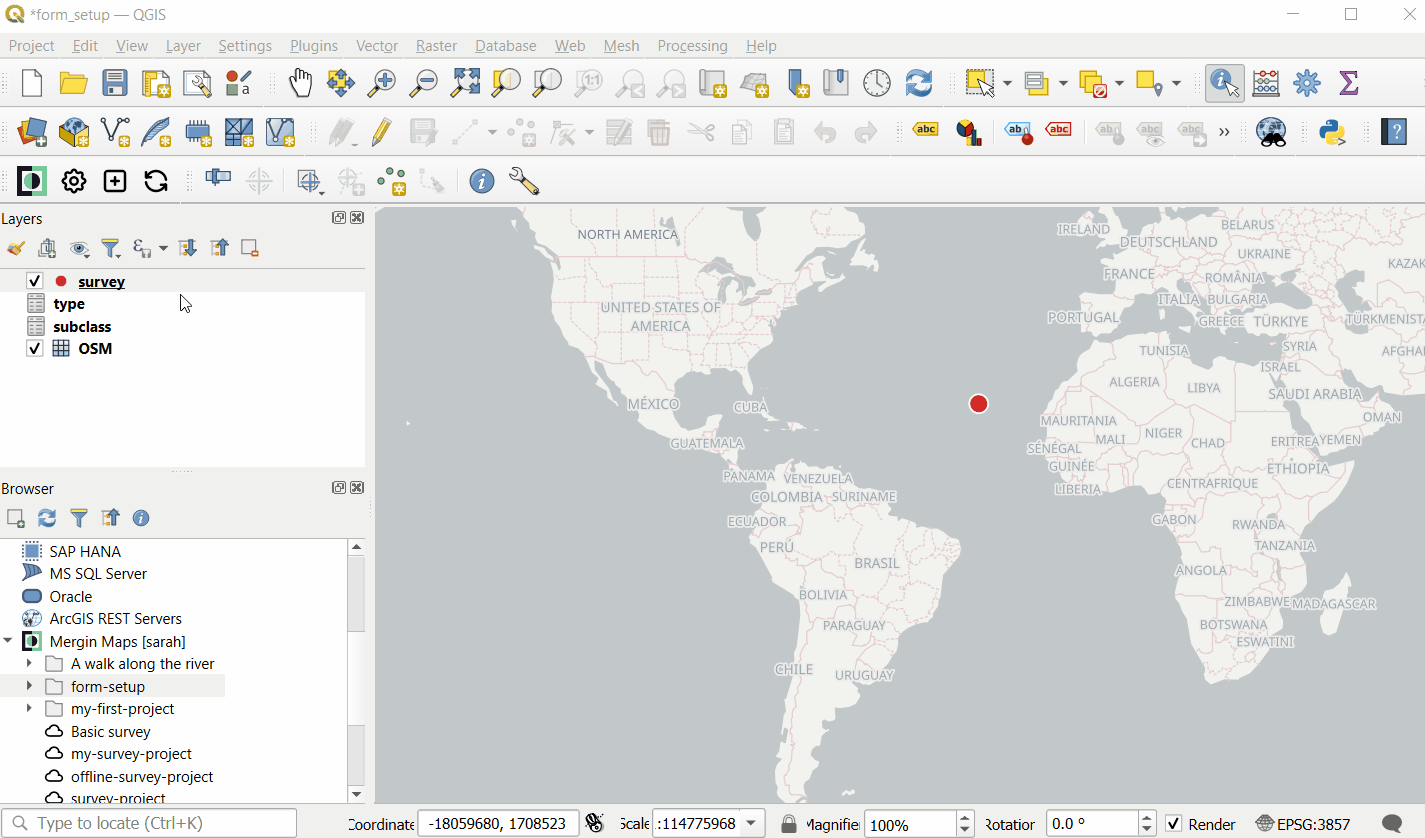
Task: Open the Vector menu
Action: (377, 46)
